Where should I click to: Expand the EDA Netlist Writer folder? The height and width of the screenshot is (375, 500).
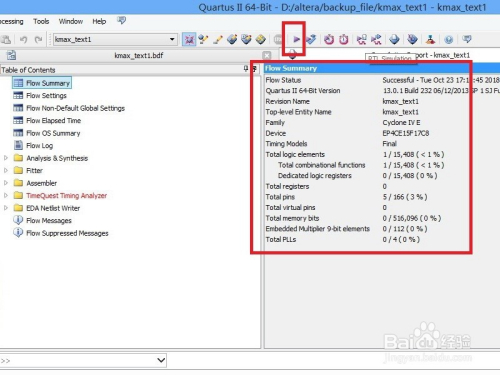click(x=6, y=208)
